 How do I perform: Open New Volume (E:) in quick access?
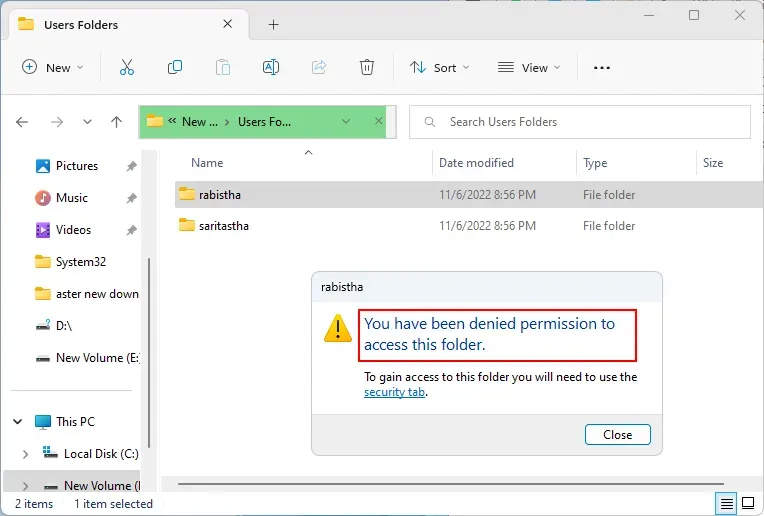coord(88,358)
